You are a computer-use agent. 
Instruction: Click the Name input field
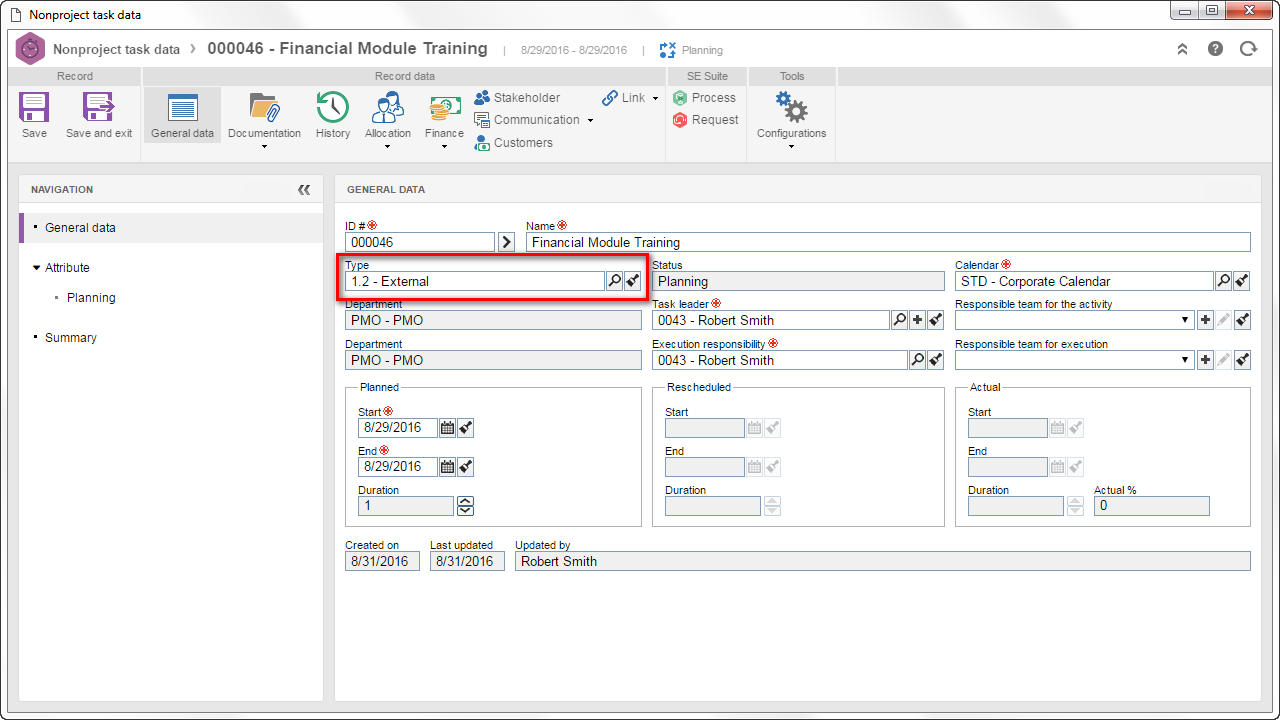coord(888,242)
